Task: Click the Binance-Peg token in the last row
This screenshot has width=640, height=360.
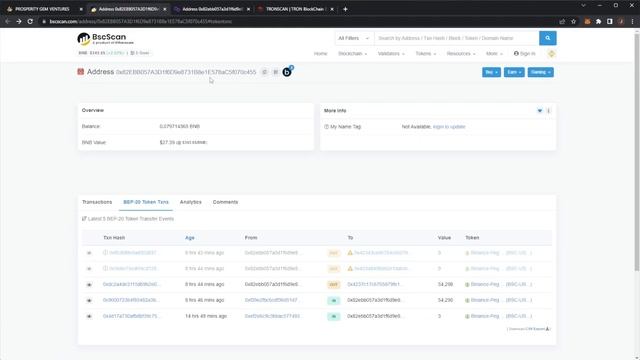Action: tap(498, 316)
